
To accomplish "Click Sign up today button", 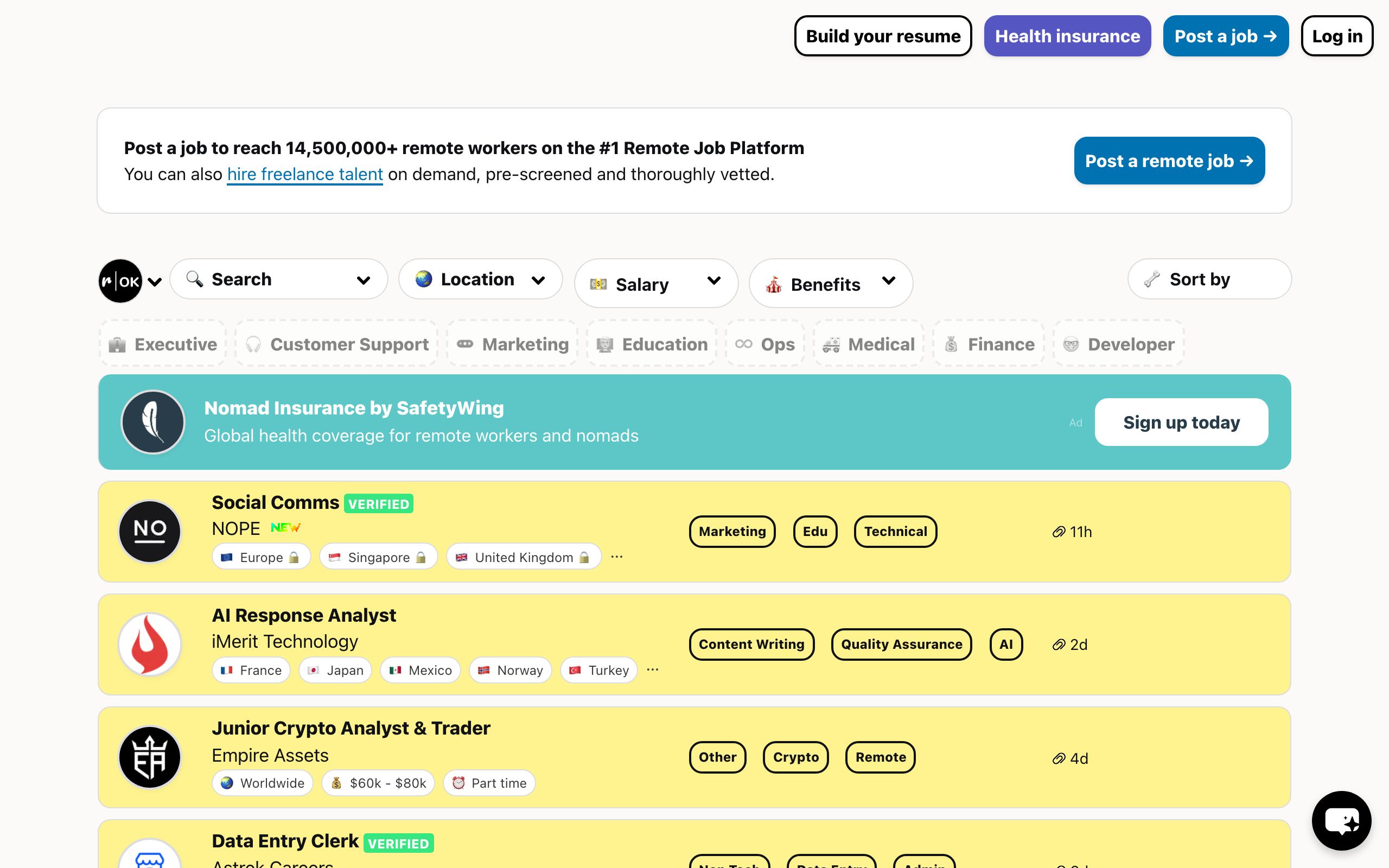I will pyautogui.click(x=1181, y=422).
